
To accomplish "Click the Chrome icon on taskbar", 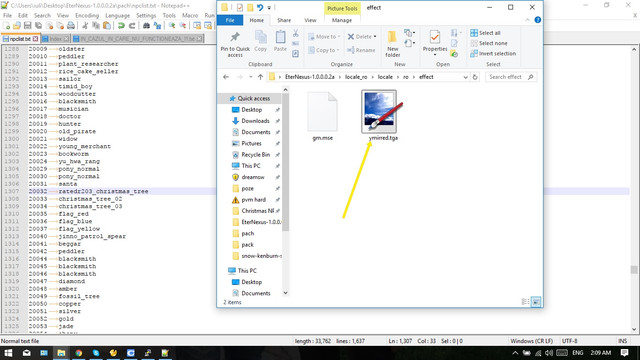I will [x=78, y=353].
